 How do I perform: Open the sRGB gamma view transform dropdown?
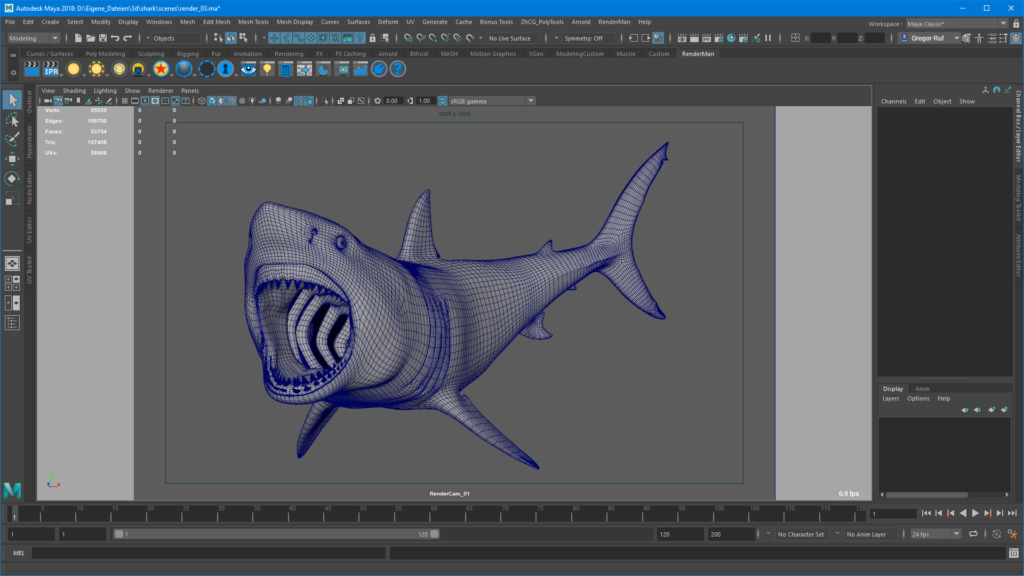492,101
